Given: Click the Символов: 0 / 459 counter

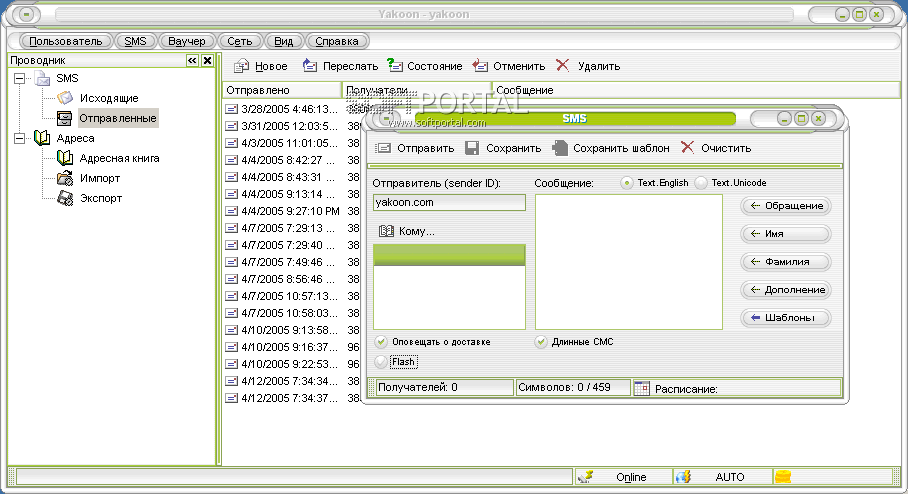Looking at the screenshot, I should (573, 387).
